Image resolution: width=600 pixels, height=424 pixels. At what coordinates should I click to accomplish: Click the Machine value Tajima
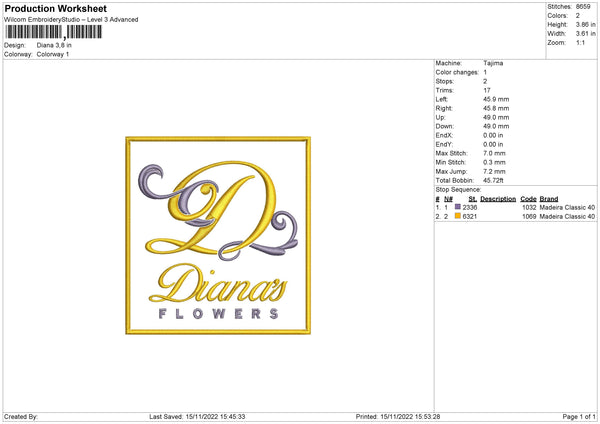tap(493, 63)
